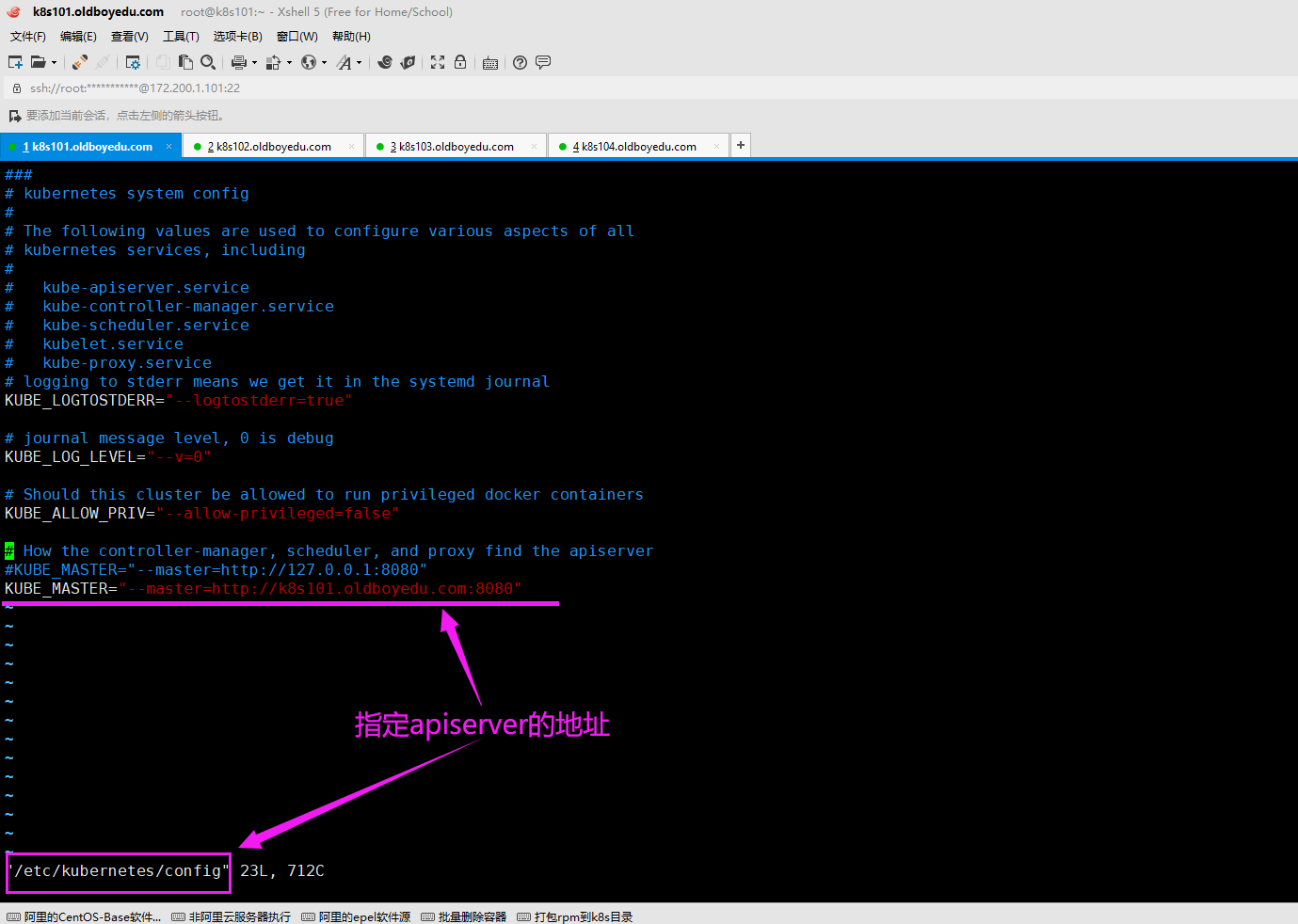
Task: Open Find with the magnifier icon
Action: 208,62
